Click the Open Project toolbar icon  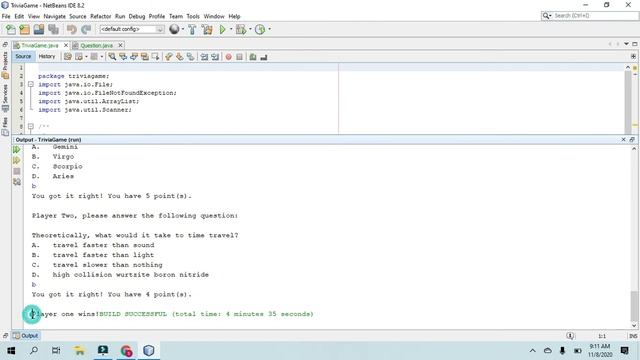[x=39, y=29]
